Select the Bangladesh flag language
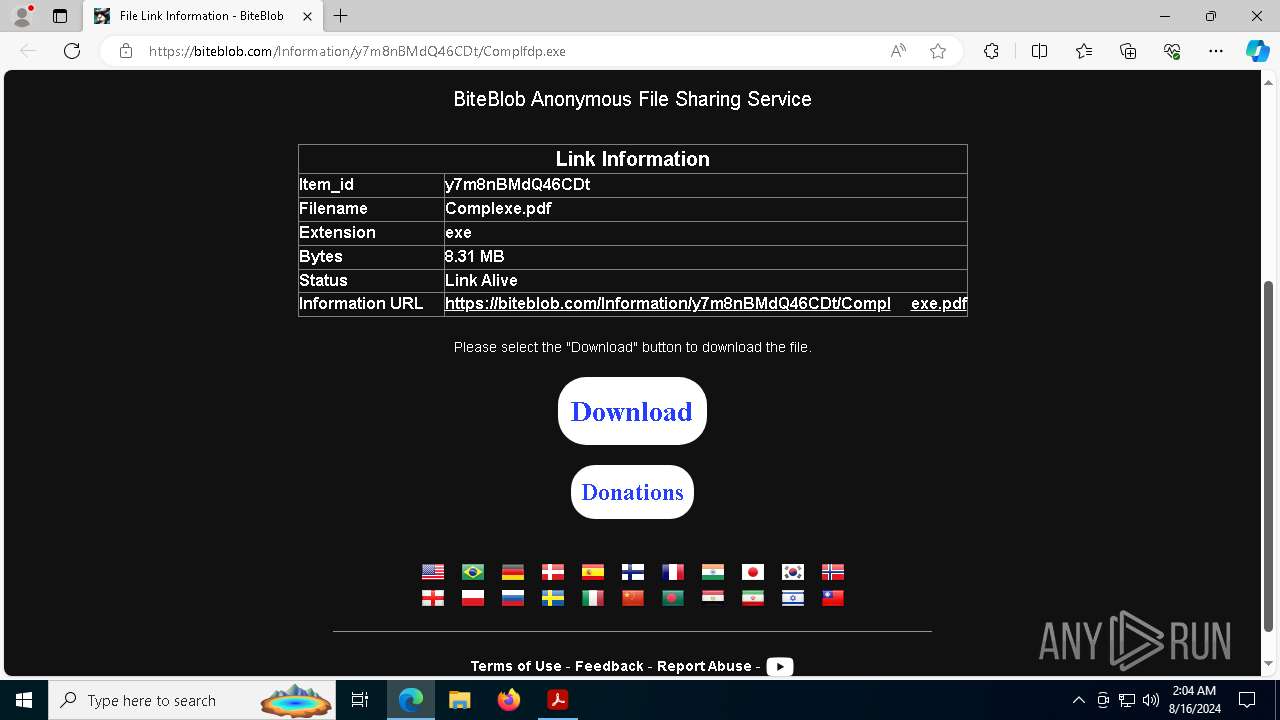The height and width of the screenshot is (720, 1280). pos(673,598)
